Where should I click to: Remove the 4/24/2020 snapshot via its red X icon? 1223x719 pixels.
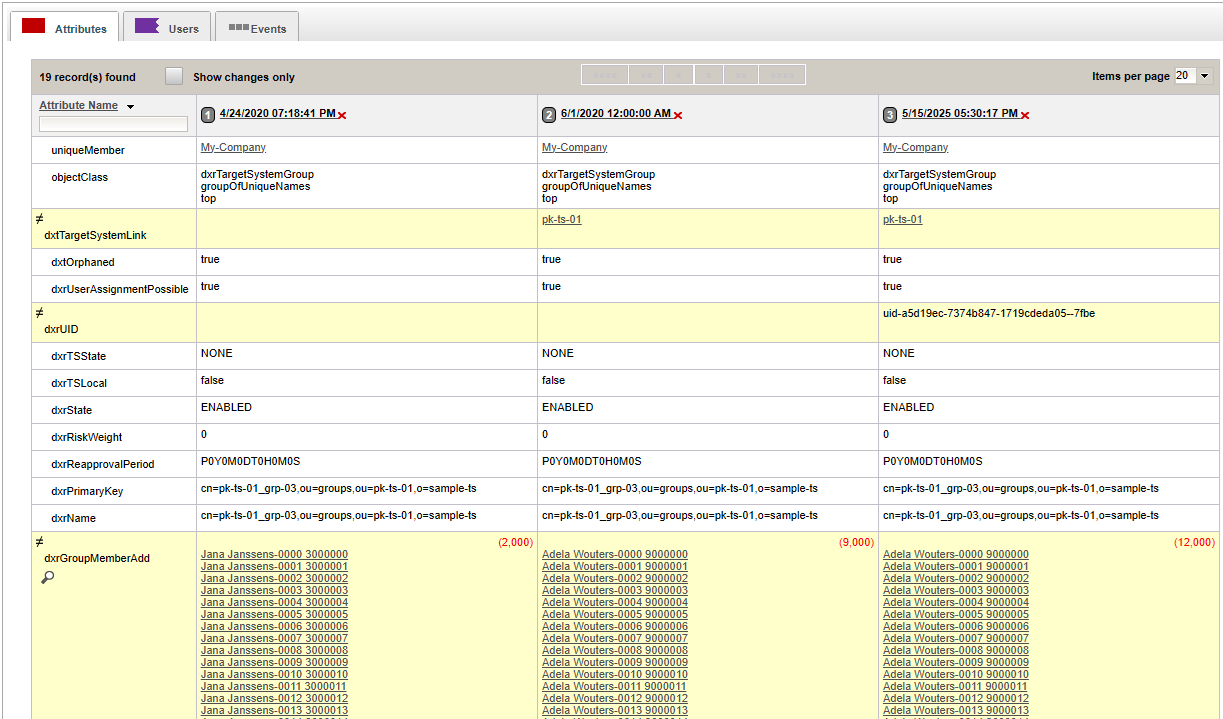pos(342,114)
